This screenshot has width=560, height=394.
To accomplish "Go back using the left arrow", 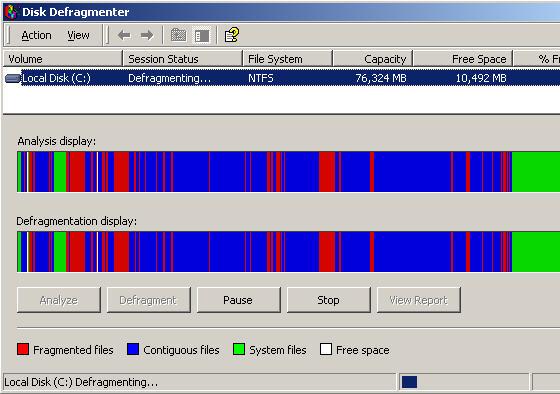I will (x=124, y=35).
